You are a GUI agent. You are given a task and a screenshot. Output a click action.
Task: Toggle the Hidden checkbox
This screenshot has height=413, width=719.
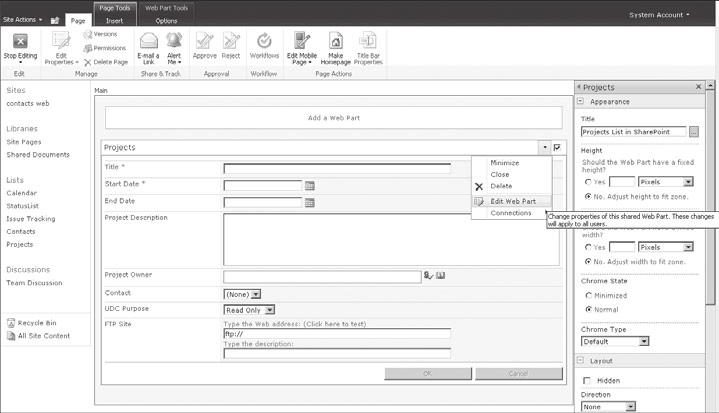587,380
